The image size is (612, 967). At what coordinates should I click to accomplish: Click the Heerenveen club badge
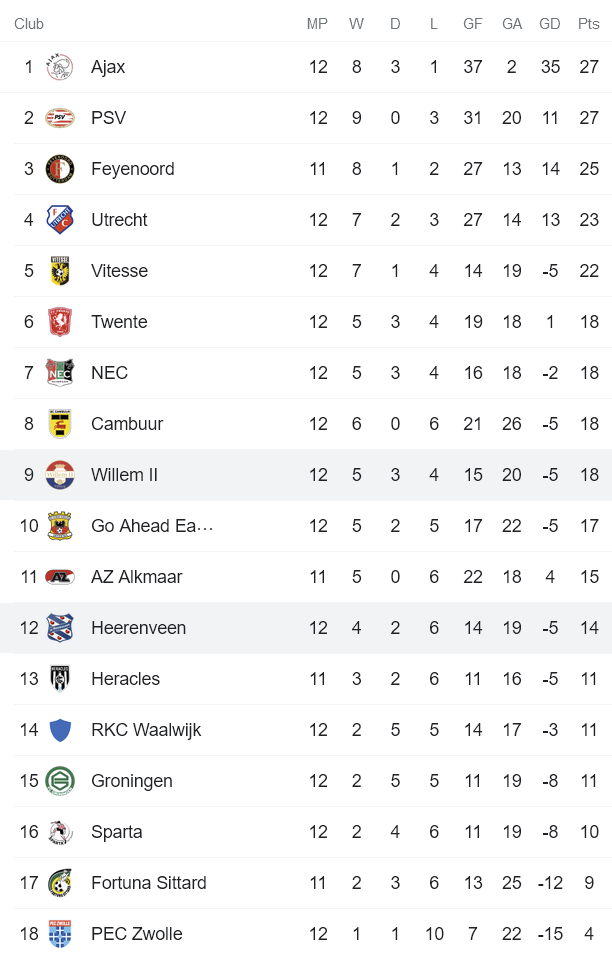[59, 628]
